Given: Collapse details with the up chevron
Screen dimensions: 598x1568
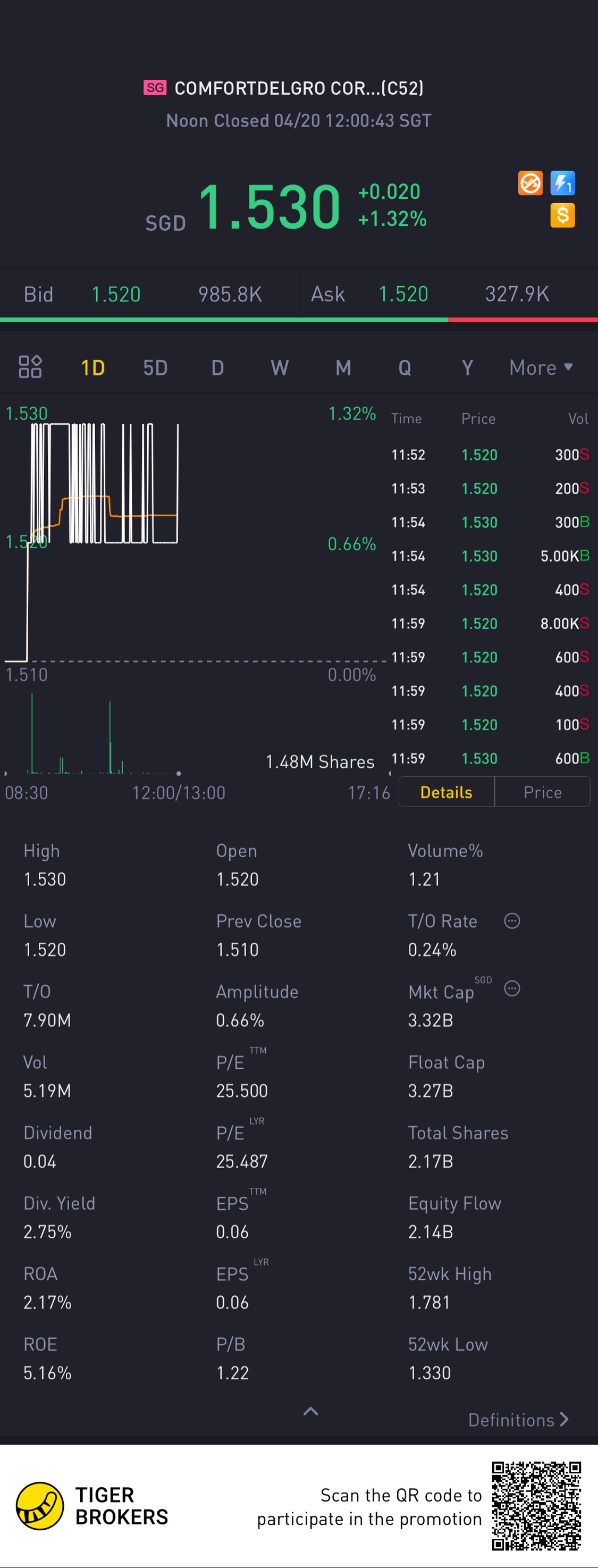Looking at the screenshot, I should (311, 1412).
